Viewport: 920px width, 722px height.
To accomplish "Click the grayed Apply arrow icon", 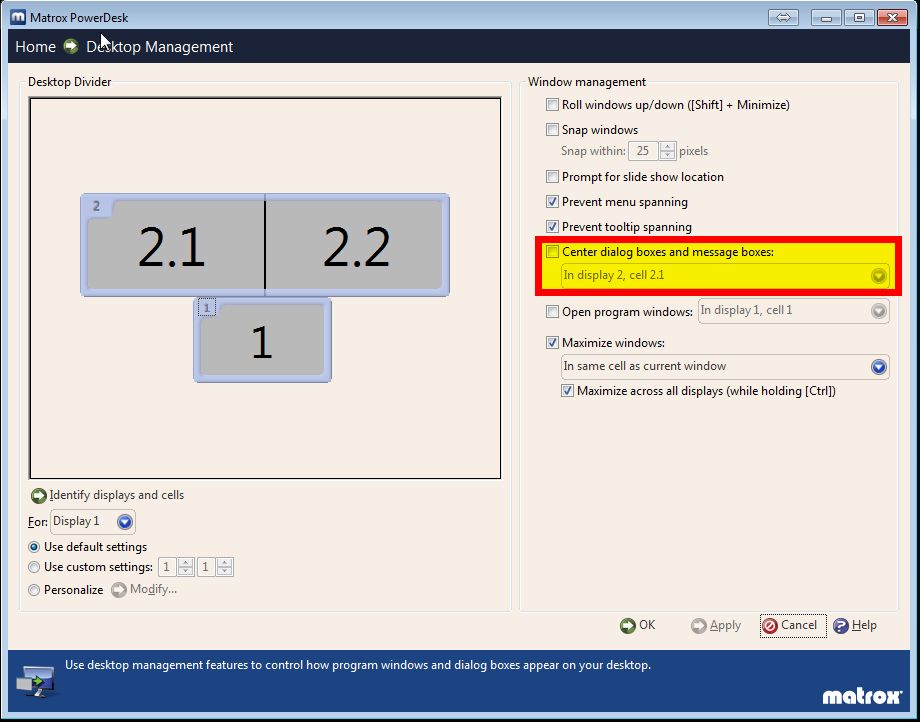I will point(698,626).
